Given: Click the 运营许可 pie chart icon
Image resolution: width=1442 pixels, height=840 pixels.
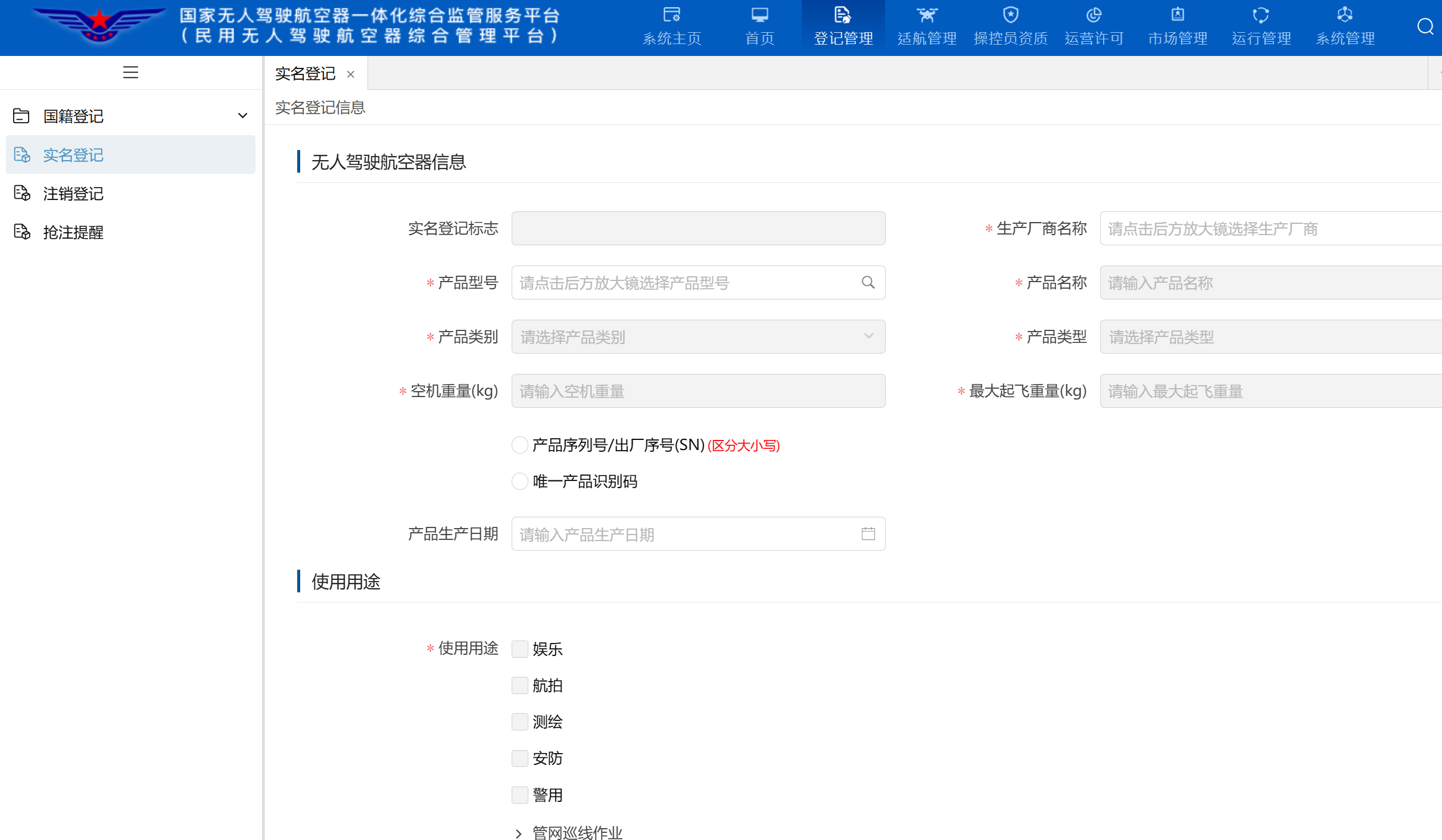Looking at the screenshot, I should 1094,14.
